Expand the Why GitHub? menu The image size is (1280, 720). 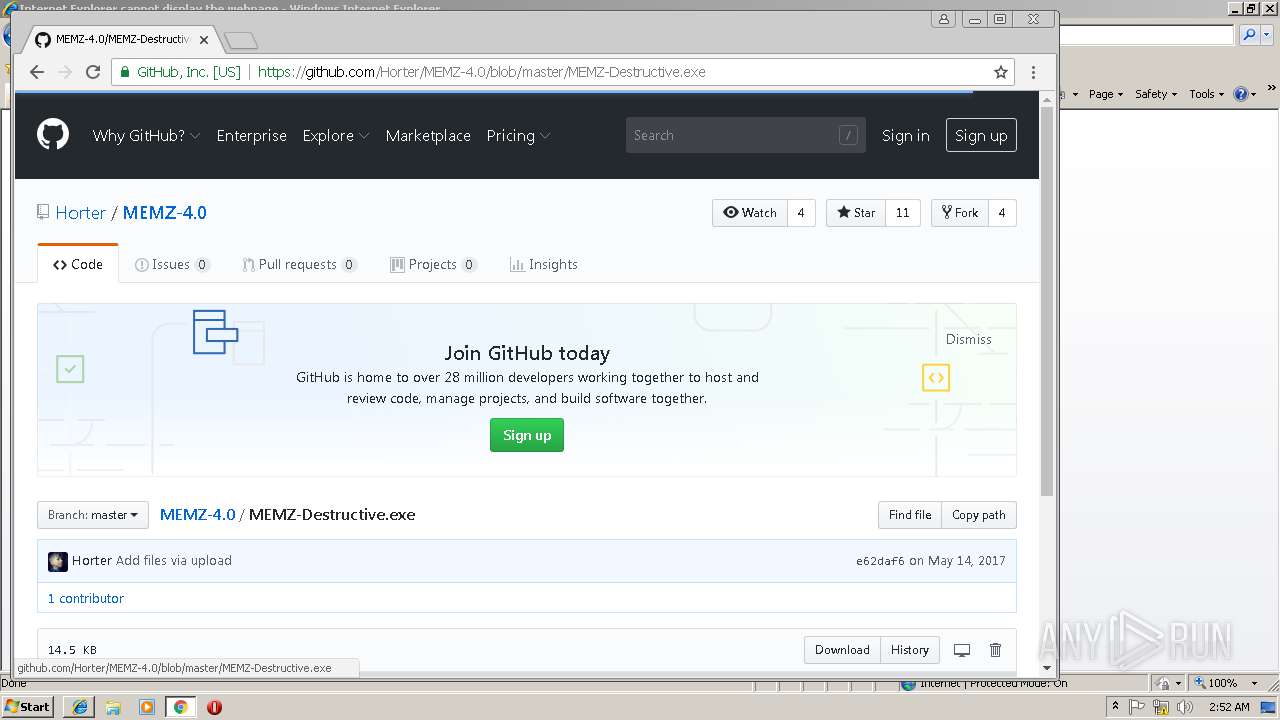click(146, 136)
